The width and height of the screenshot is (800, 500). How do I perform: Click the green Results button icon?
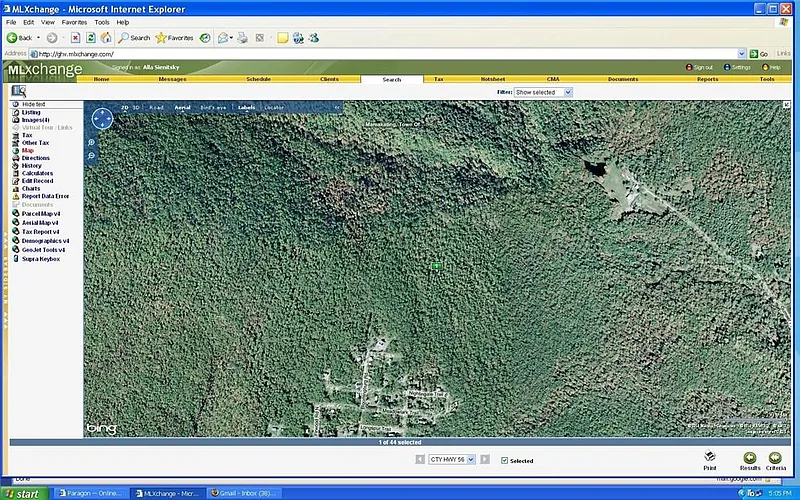749,457
